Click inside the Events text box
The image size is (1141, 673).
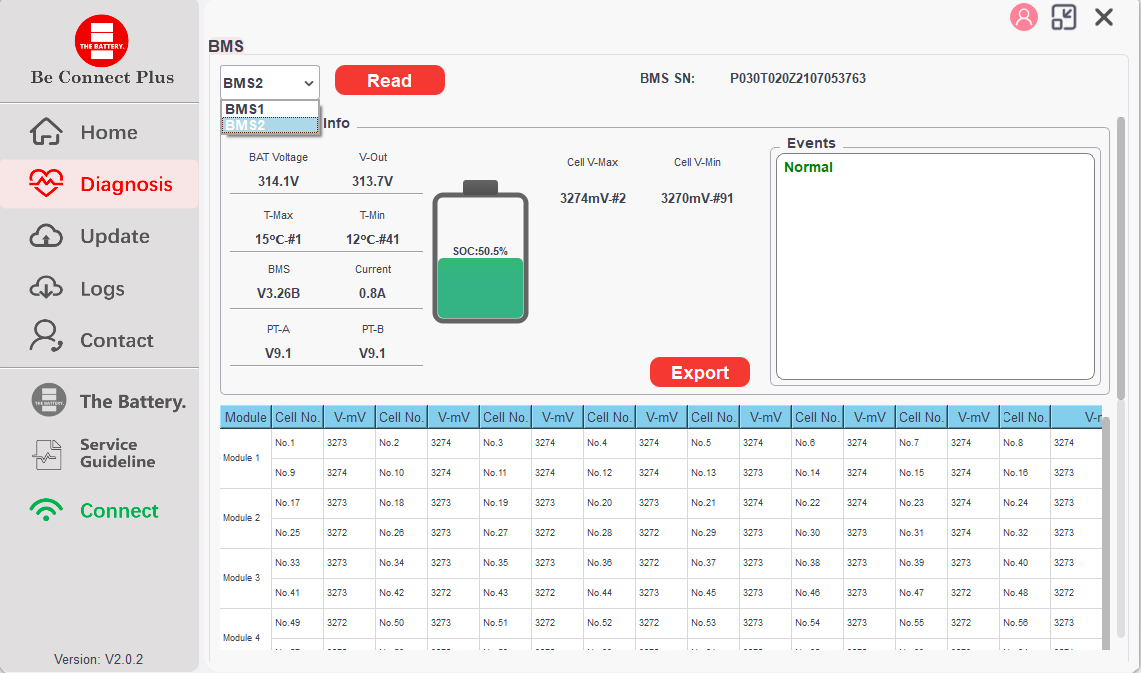(935, 266)
